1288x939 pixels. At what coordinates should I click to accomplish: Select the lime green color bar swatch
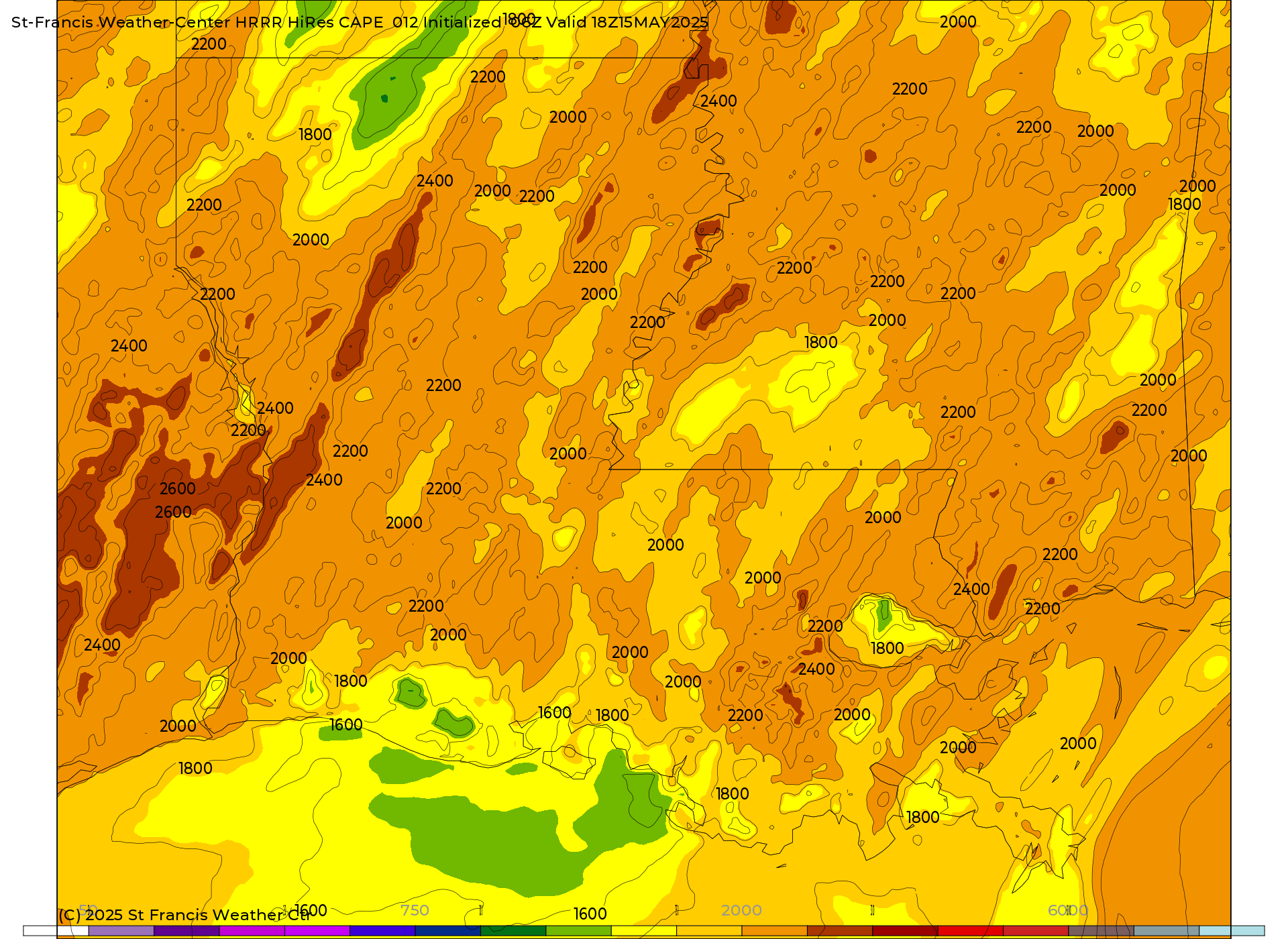[x=579, y=931]
